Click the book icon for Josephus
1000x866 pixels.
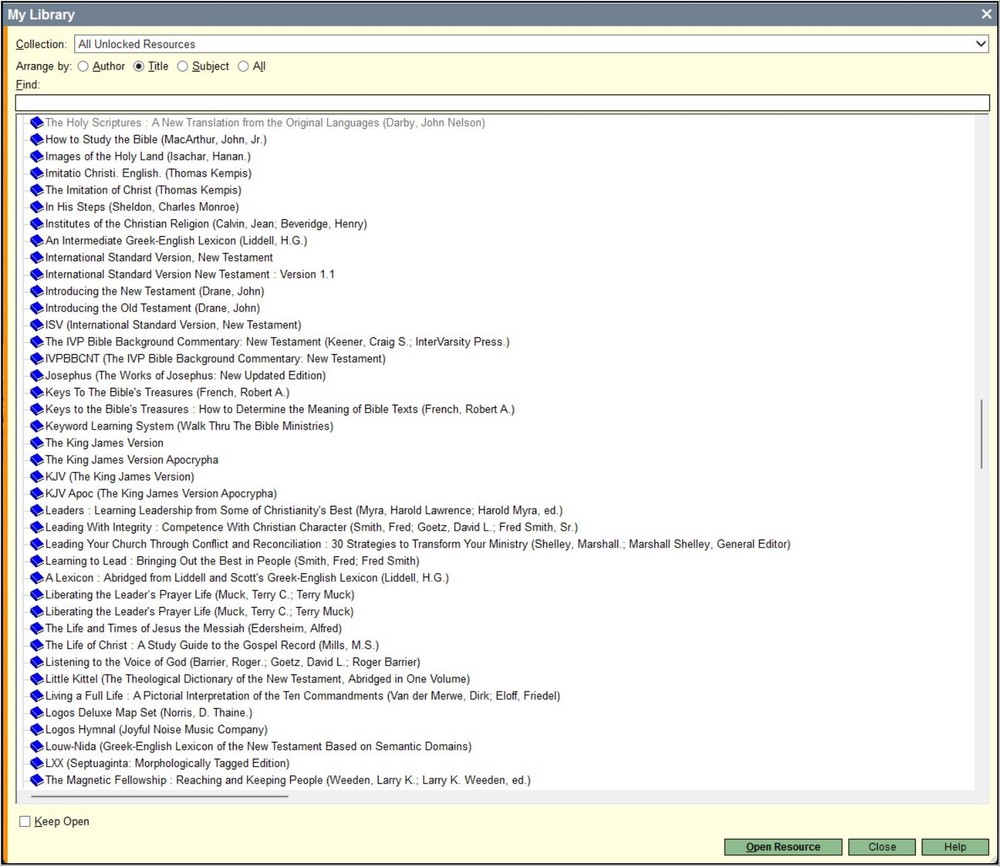point(37,375)
